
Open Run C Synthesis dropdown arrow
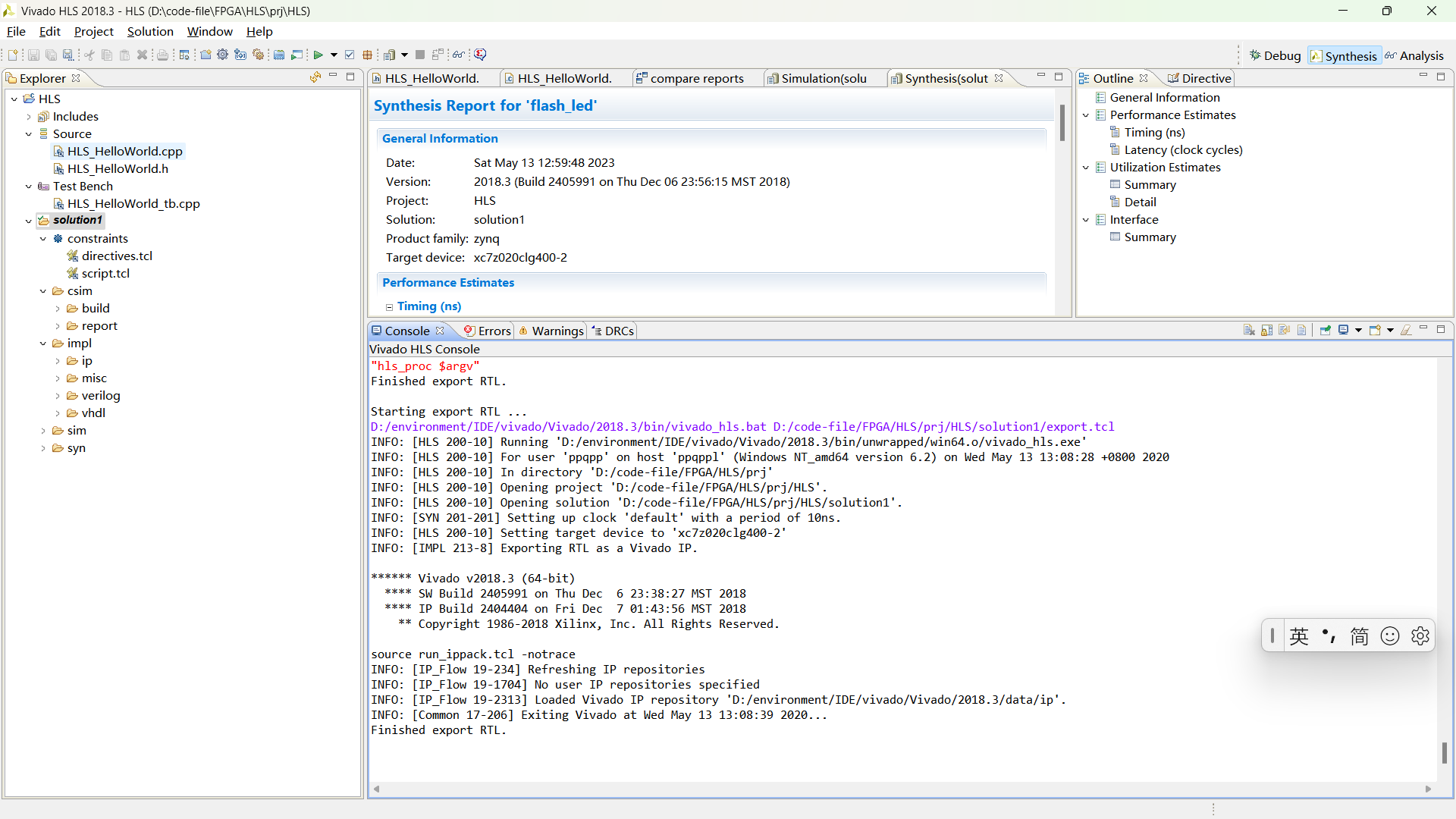(334, 55)
